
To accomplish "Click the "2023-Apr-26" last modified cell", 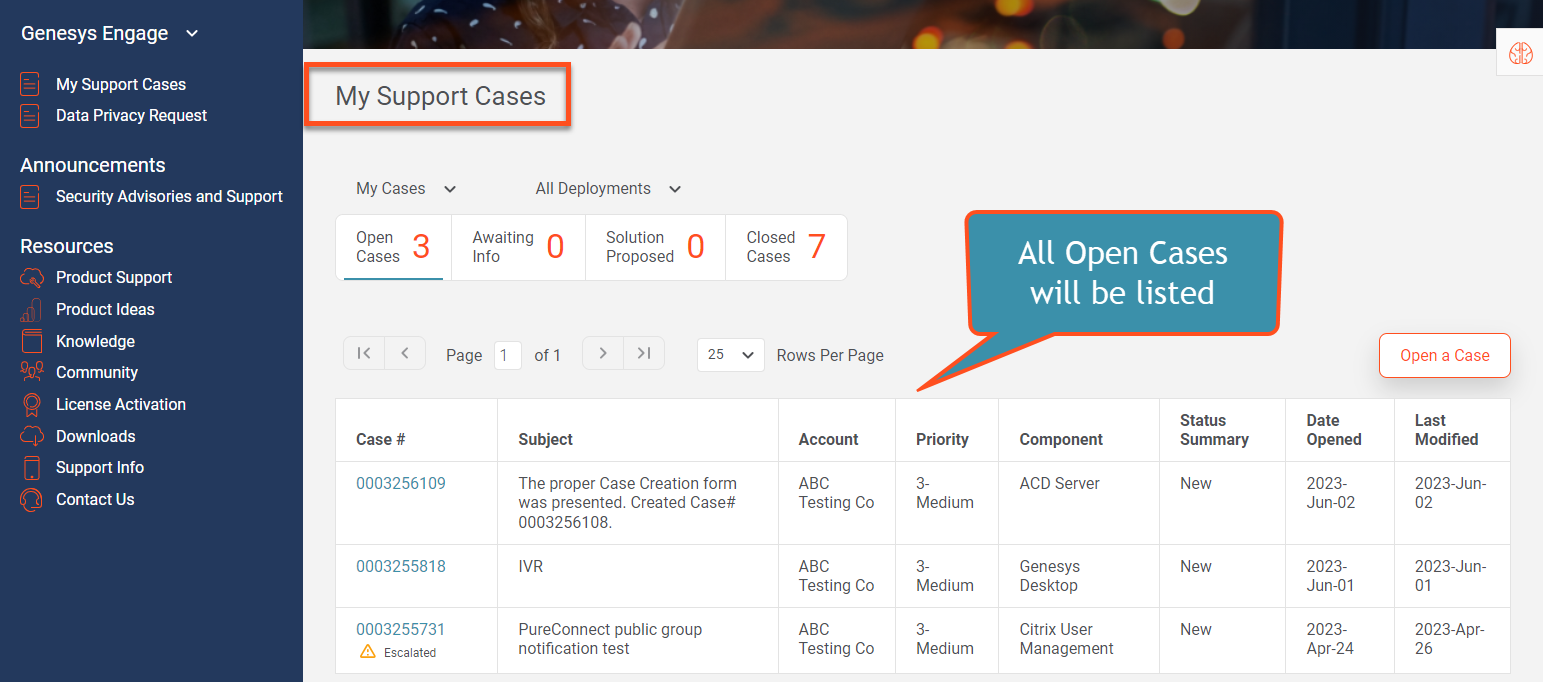I will [1450, 639].
